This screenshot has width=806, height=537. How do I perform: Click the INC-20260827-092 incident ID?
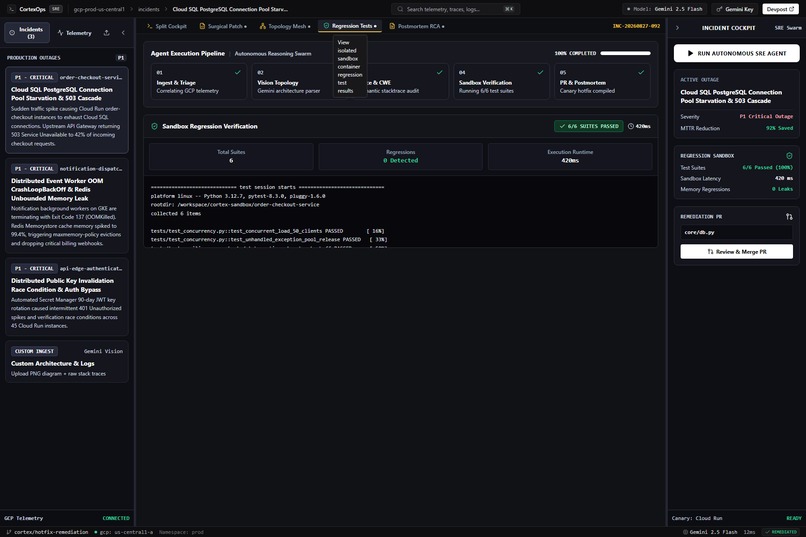click(x=636, y=26)
